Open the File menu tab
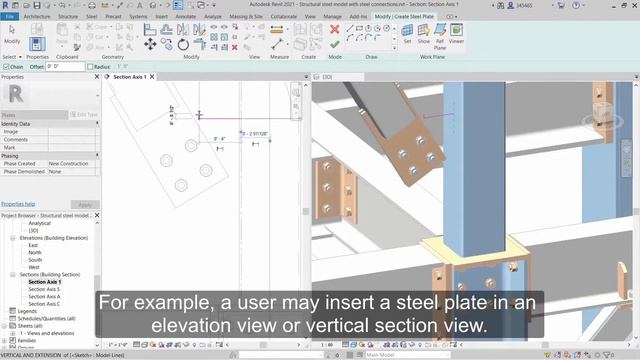Image resolution: width=640 pixels, height=360 pixels. coord(9,16)
